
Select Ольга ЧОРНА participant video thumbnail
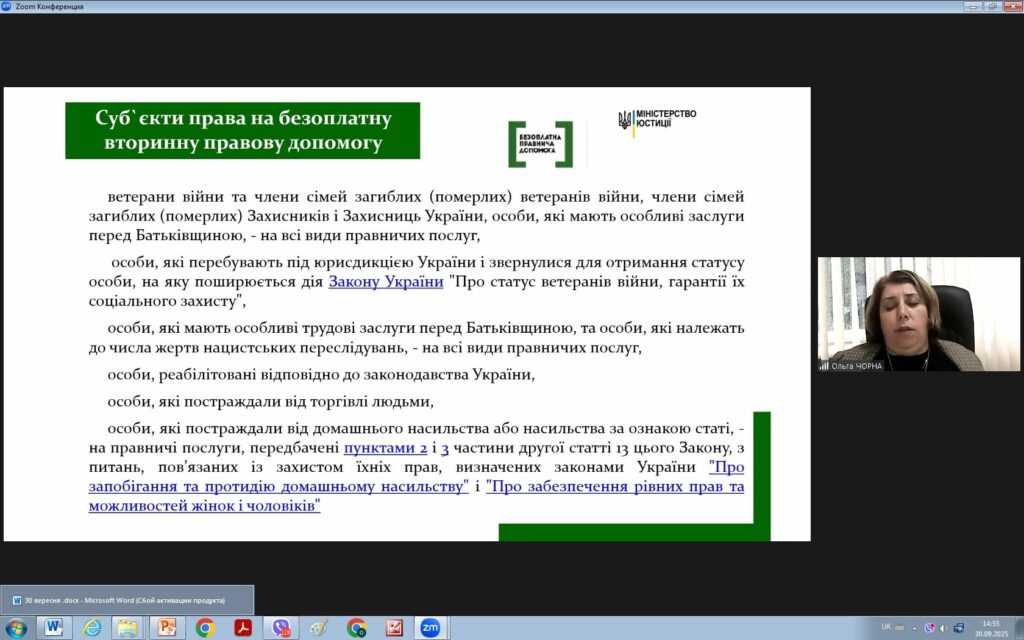tap(918, 314)
